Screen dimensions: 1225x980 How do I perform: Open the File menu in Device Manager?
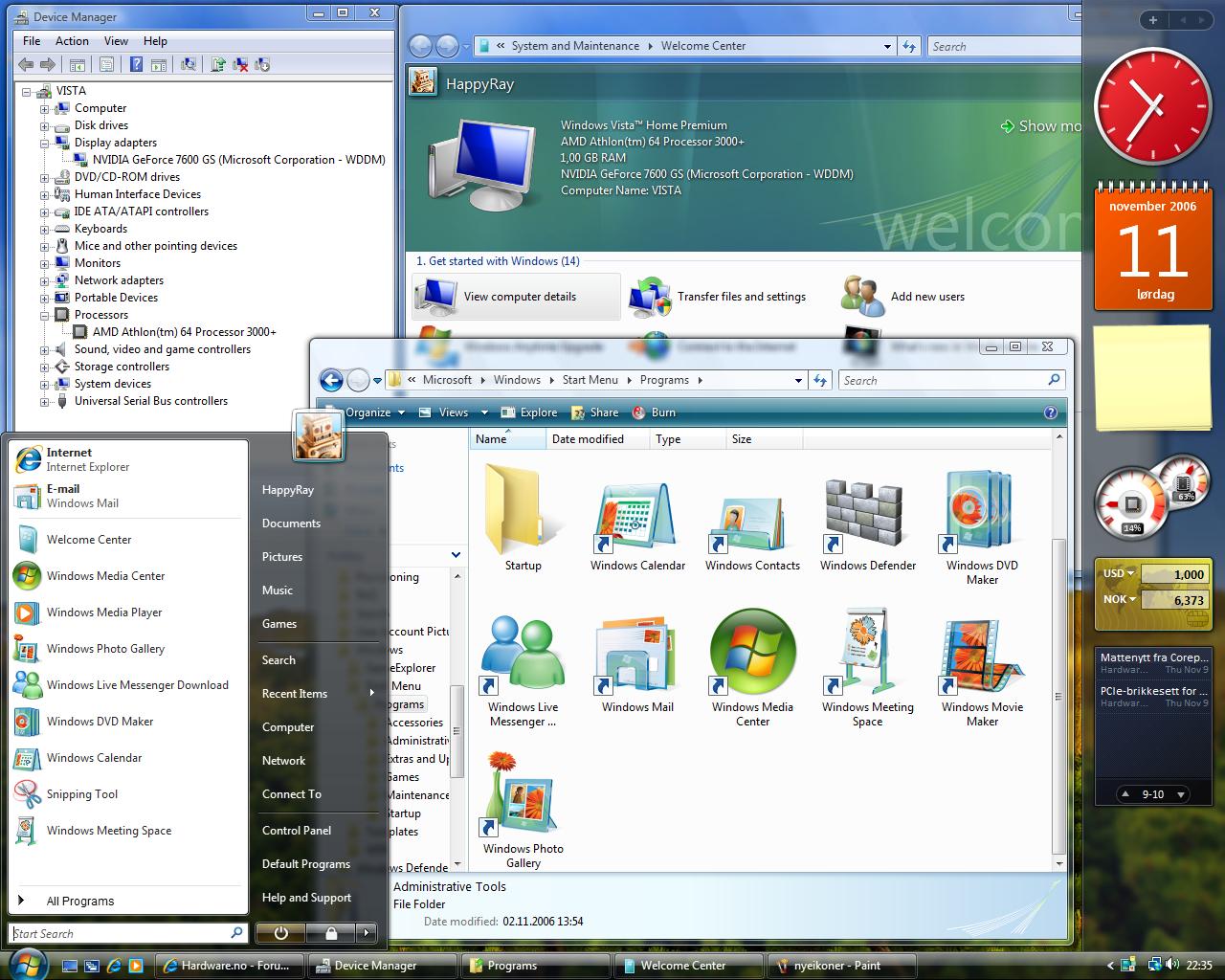click(x=32, y=41)
